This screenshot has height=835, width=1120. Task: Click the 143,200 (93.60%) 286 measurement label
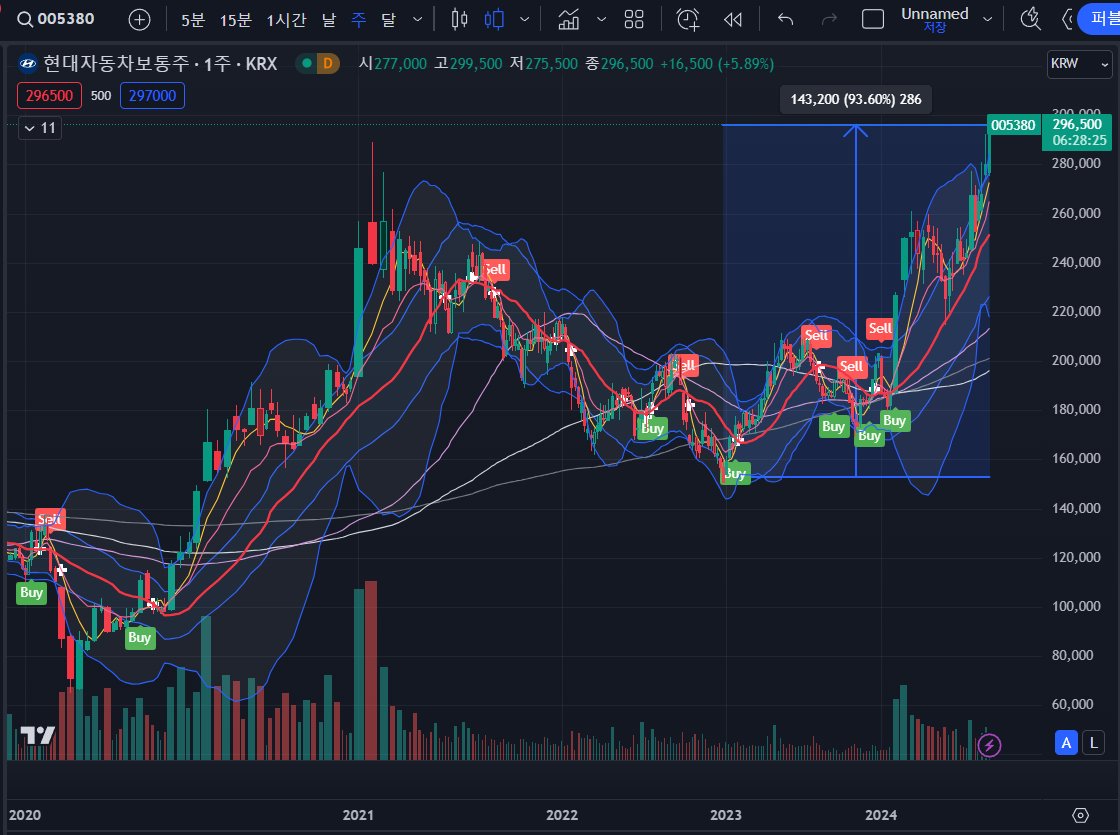click(x=856, y=99)
